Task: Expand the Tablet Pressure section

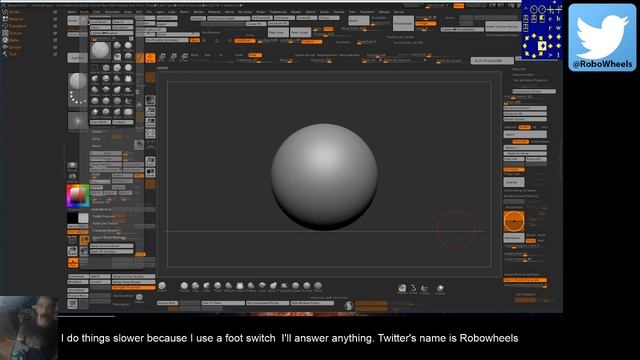Action: [x=104, y=216]
